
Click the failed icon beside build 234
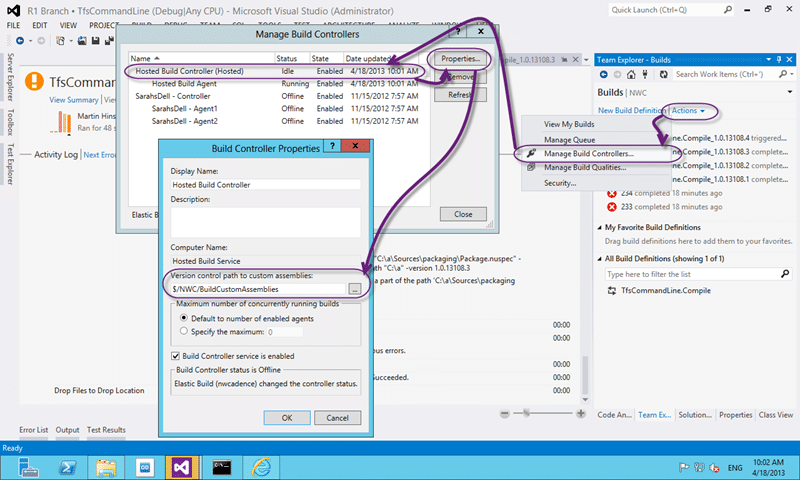tap(612, 193)
